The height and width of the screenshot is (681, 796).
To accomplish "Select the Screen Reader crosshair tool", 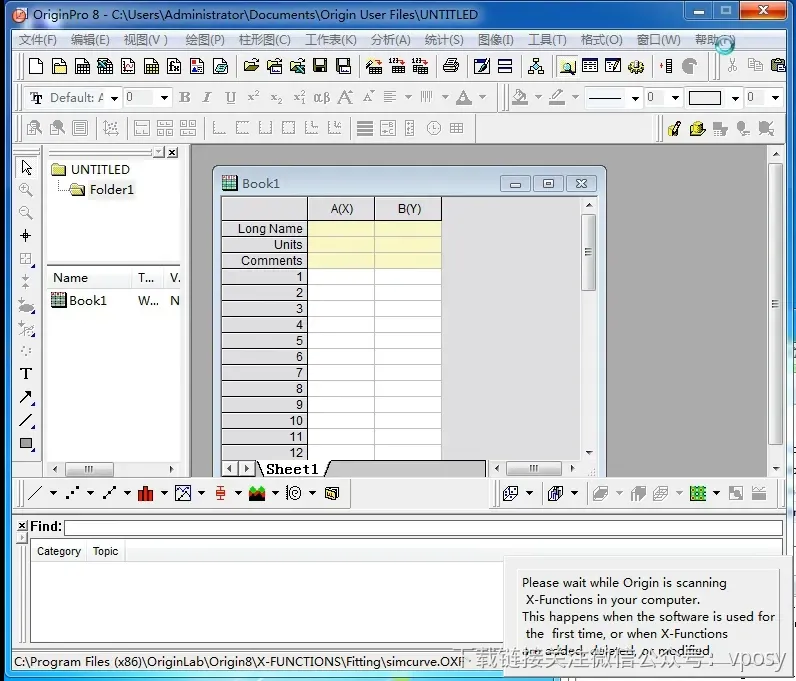I will pyautogui.click(x=26, y=235).
